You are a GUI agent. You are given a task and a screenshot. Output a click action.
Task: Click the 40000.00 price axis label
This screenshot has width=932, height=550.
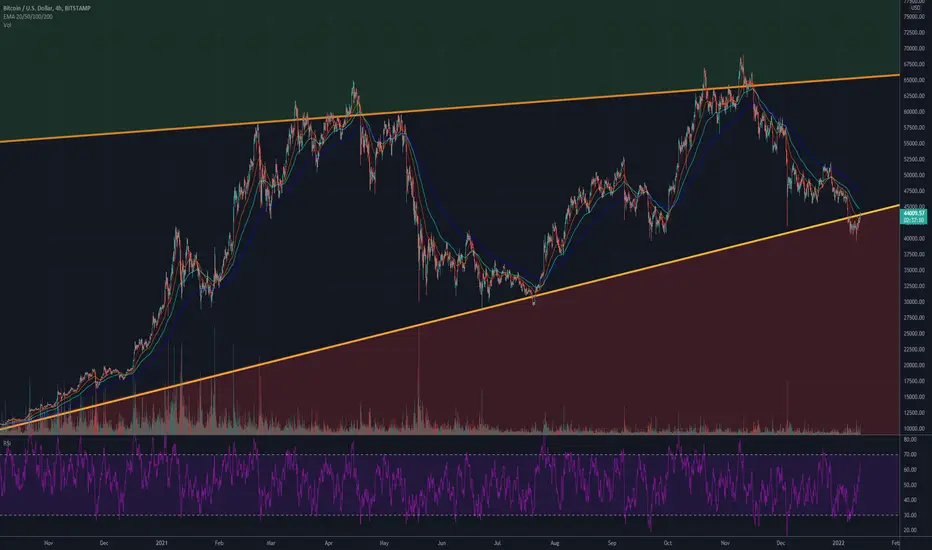click(x=914, y=238)
